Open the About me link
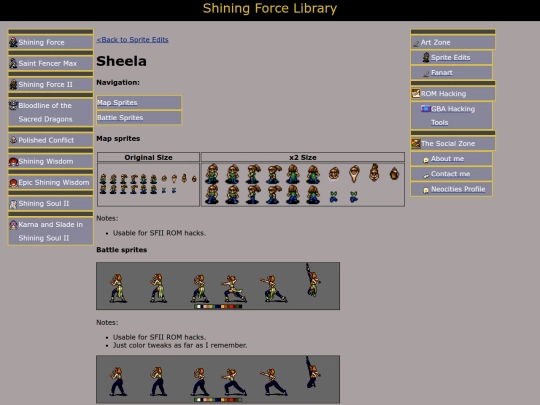540x405 pixels. [x=447, y=159]
